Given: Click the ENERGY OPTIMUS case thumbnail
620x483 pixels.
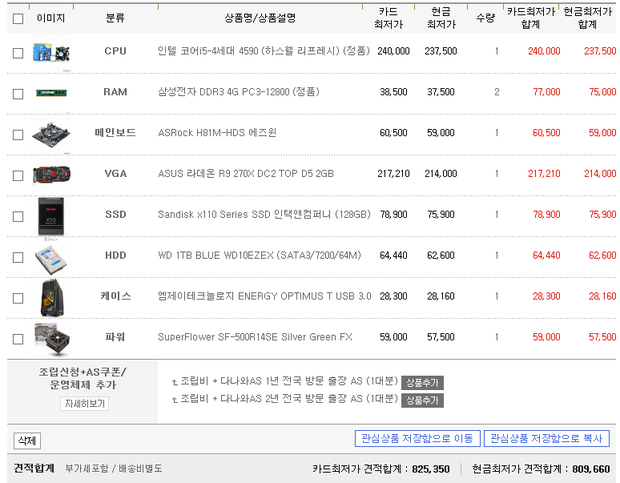Looking at the screenshot, I should (x=50, y=296).
